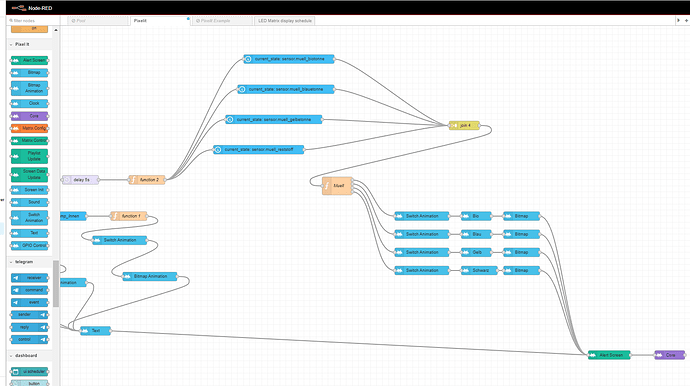Add a new flow with the plus button
The image size is (690, 386).
coord(686,20)
